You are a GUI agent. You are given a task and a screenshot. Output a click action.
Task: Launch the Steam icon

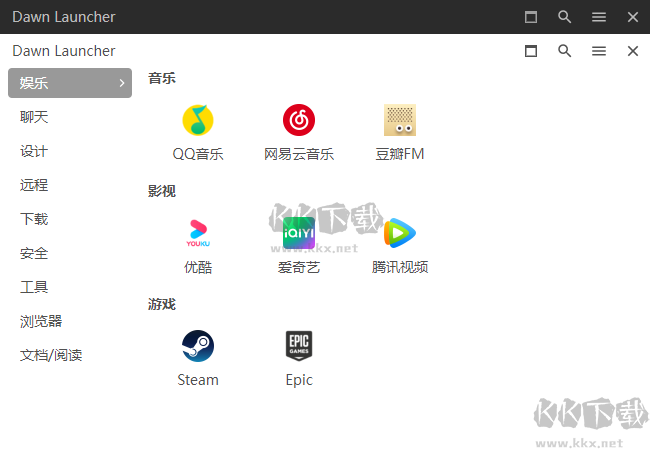coord(198,346)
